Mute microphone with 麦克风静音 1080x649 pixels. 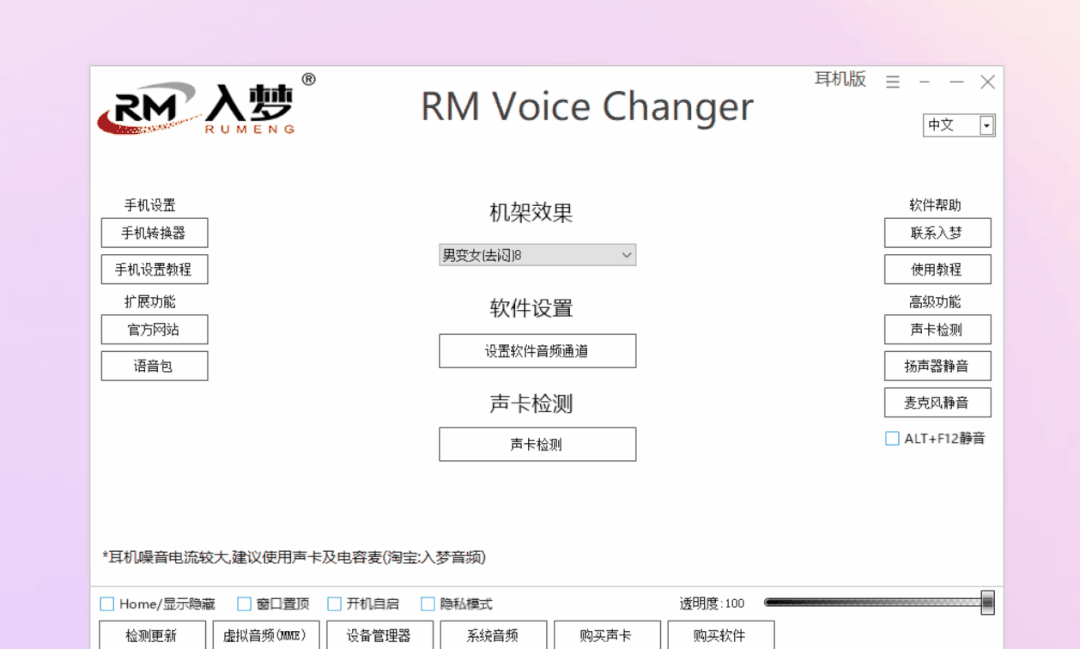tap(937, 402)
